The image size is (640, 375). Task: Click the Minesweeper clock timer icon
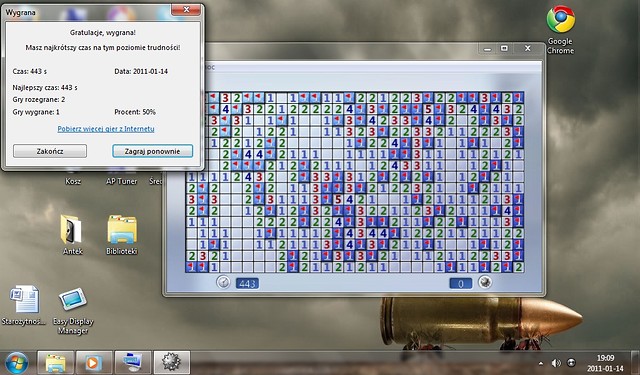click(x=223, y=282)
